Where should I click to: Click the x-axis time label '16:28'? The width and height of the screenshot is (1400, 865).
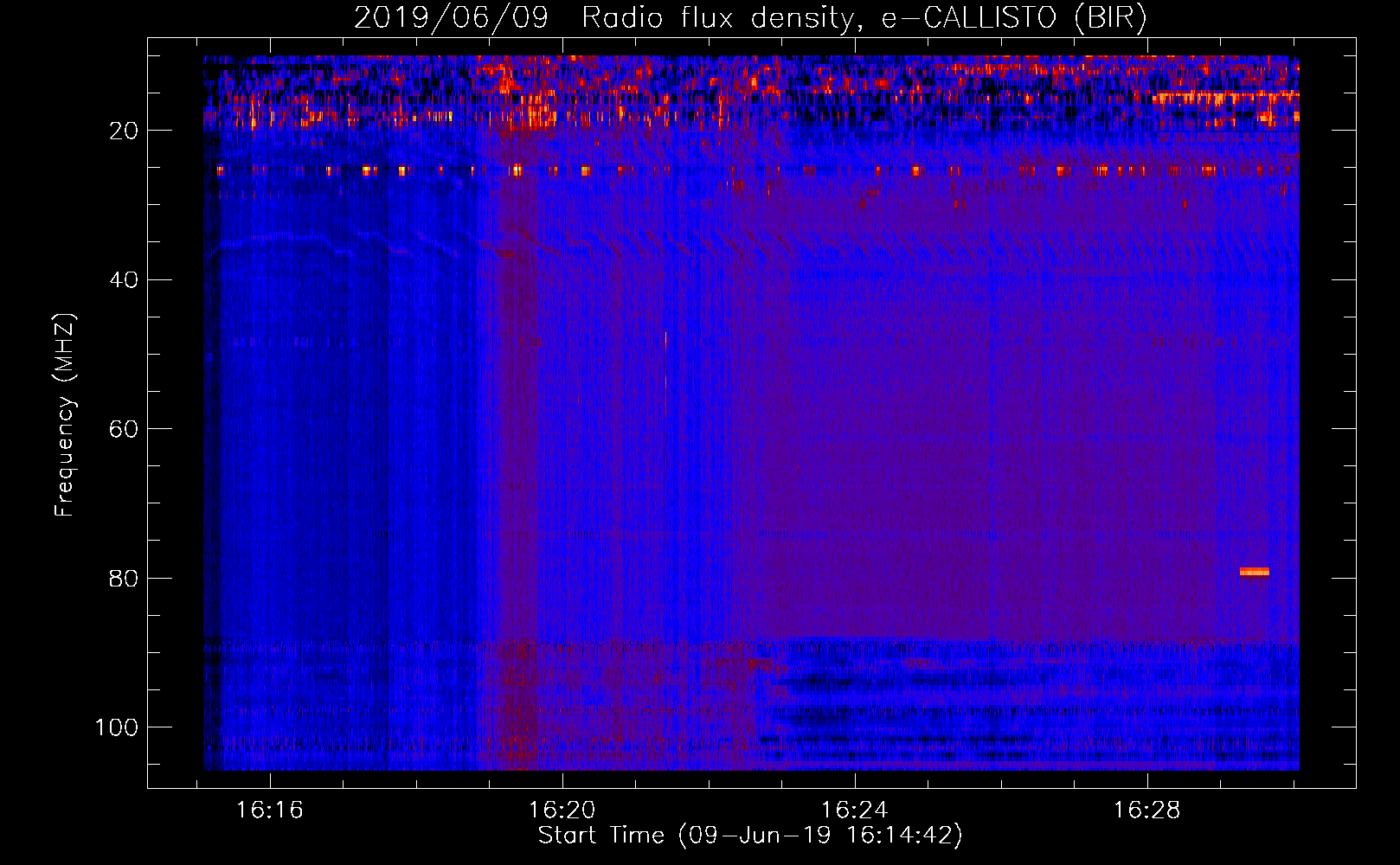(x=1146, y=811)
